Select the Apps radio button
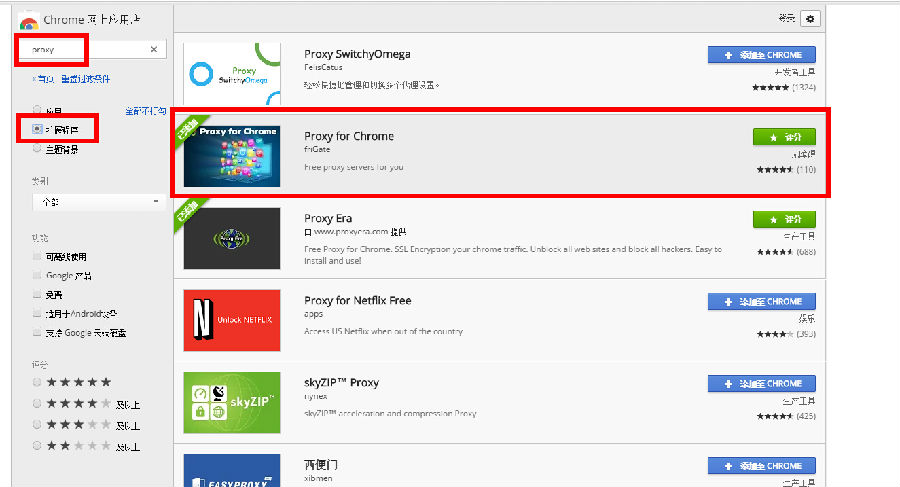The image size is (900, 487). [x=37, y=109]
